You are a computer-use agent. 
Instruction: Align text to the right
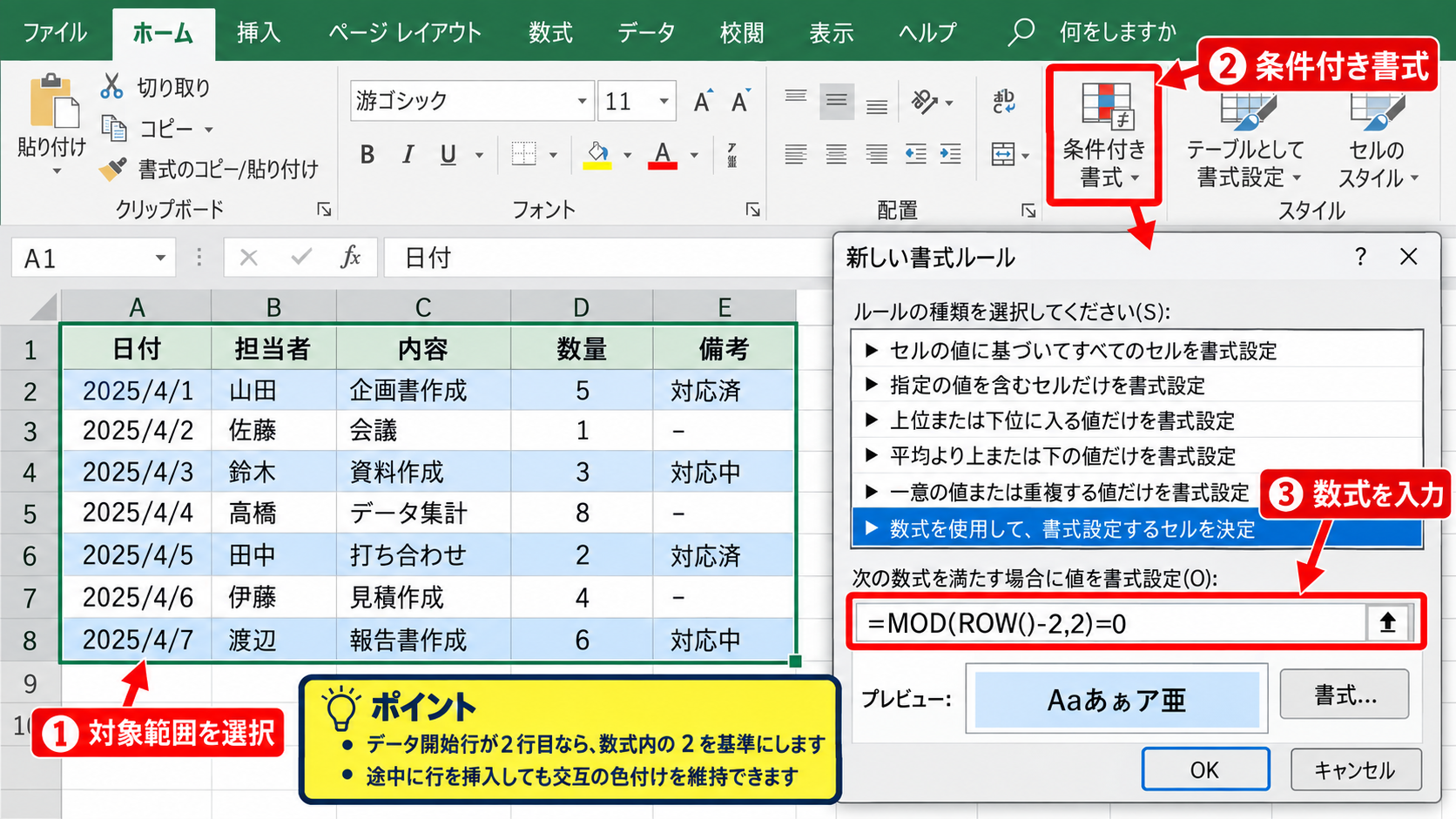[877, 155]
